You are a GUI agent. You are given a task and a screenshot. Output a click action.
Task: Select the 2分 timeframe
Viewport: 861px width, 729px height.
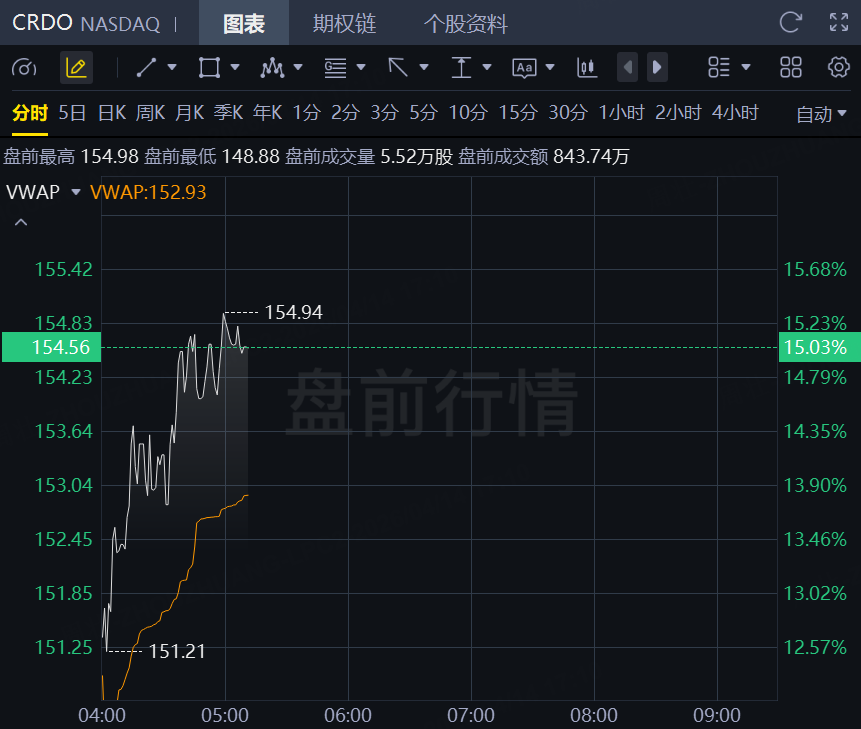tap(345, 113)
